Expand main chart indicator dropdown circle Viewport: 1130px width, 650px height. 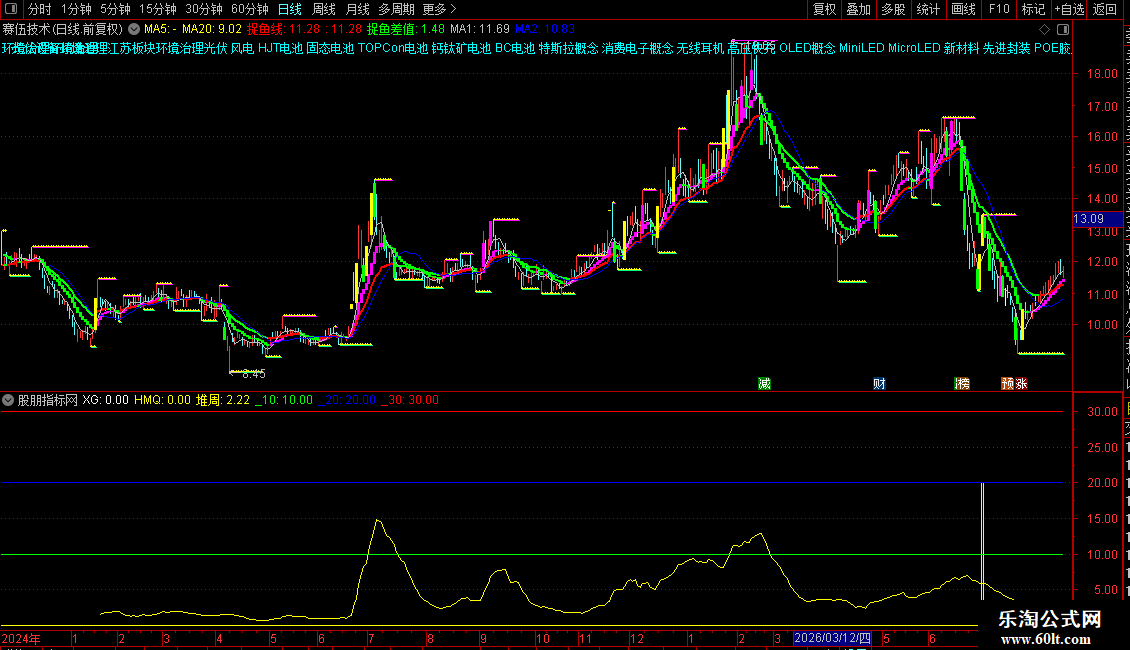[x=134, y=29]
